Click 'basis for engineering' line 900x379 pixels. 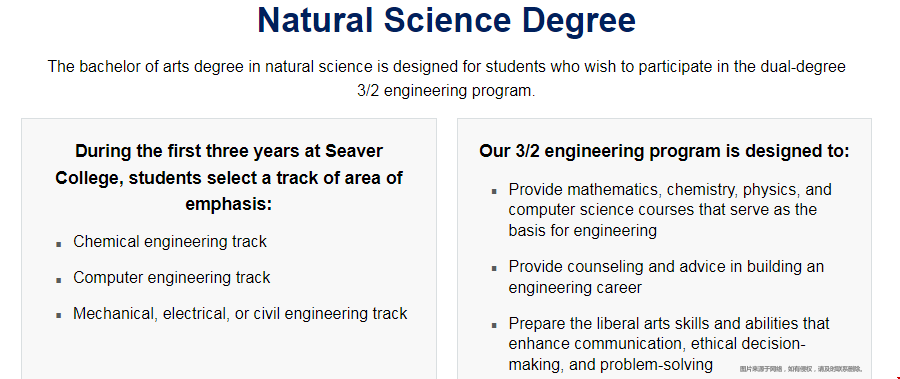(583, 231)
